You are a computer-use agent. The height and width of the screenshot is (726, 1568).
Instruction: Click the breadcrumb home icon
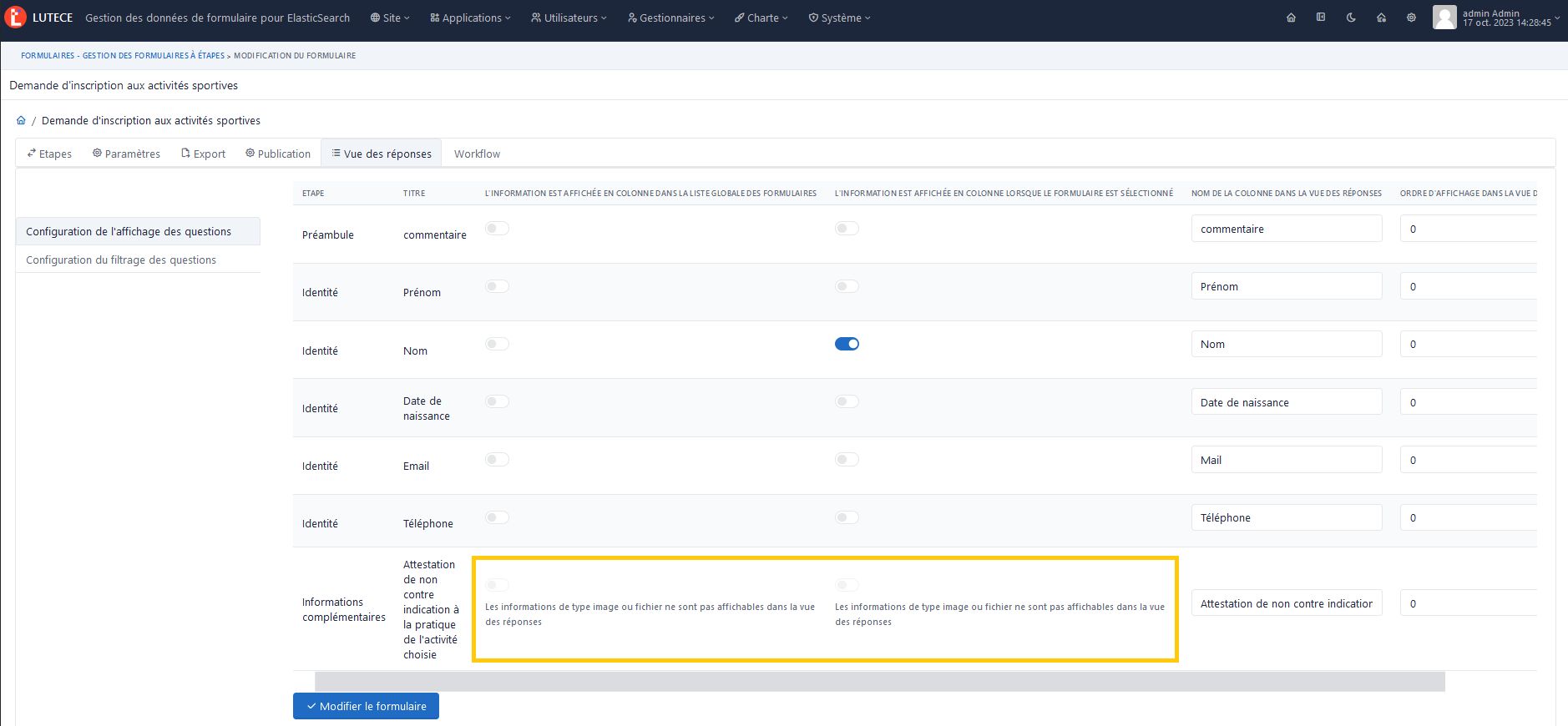coord(21,120)
